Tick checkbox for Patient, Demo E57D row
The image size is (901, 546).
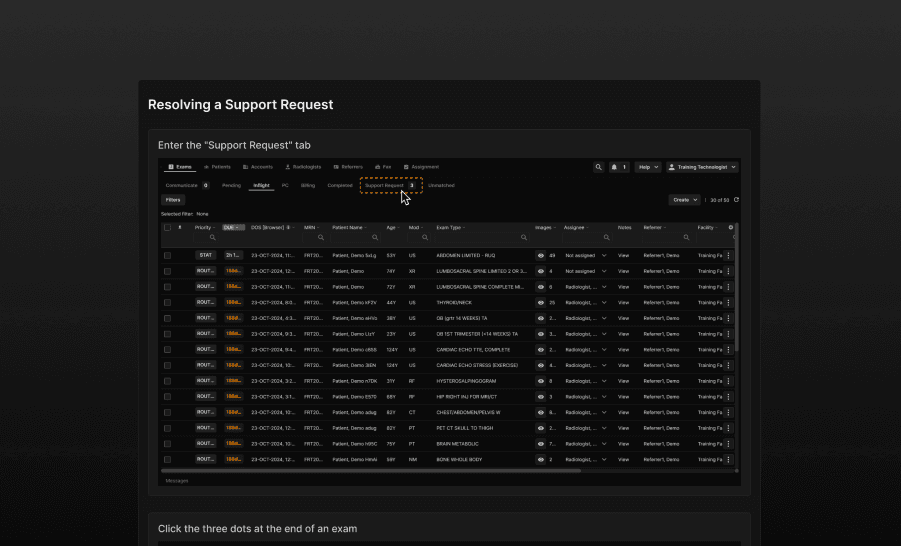click(167, 397)
